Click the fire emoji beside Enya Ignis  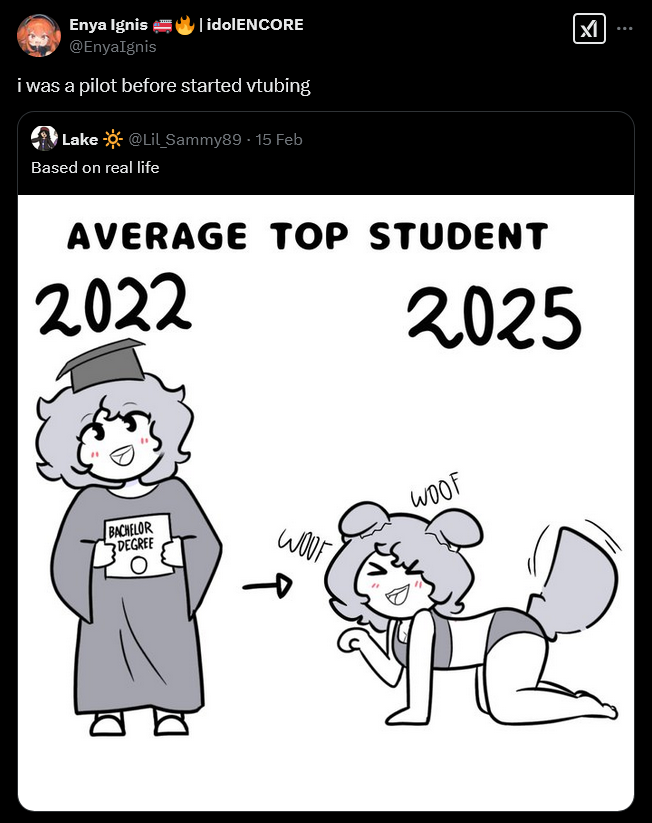(x=185, y=25)
